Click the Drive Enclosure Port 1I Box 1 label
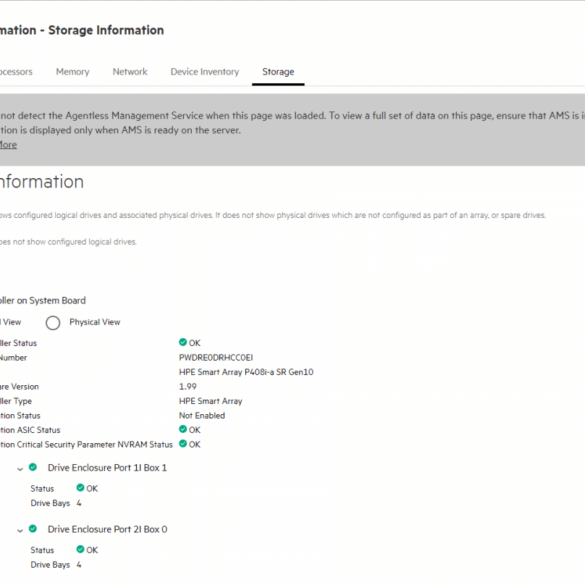This screenshot has height=585, width=585. click(x=107, y=468)
